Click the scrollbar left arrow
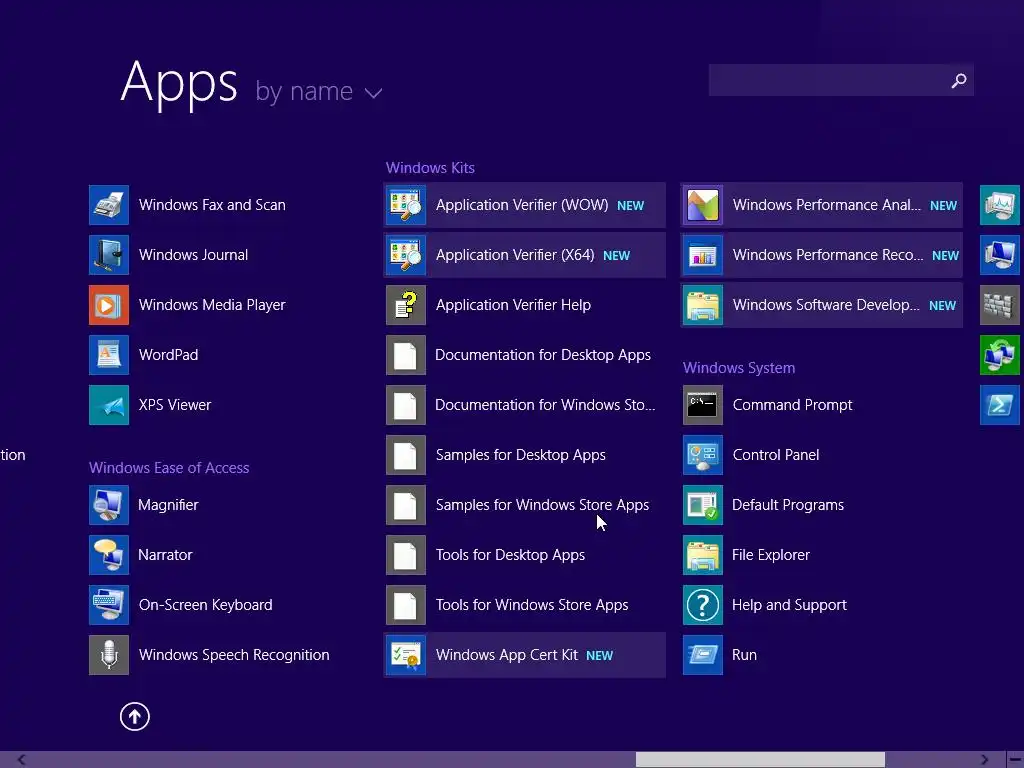Viewport: 1024px width, 768px height. [x=22, y=760]
